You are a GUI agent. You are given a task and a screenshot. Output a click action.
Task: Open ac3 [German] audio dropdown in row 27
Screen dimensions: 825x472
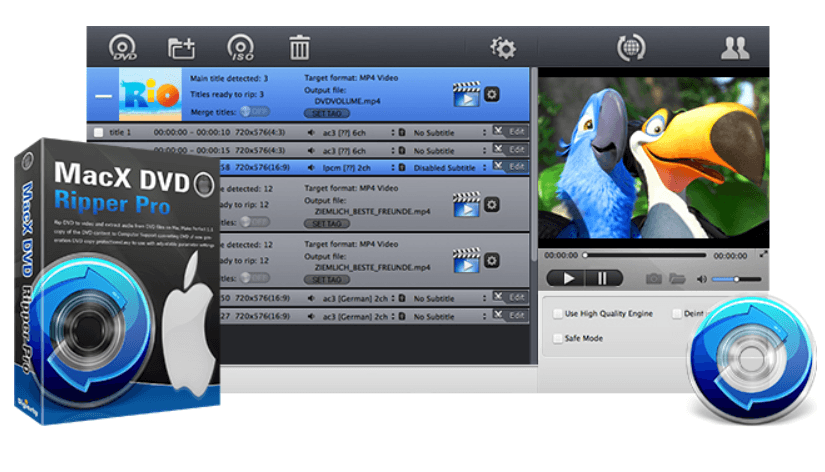393,316
